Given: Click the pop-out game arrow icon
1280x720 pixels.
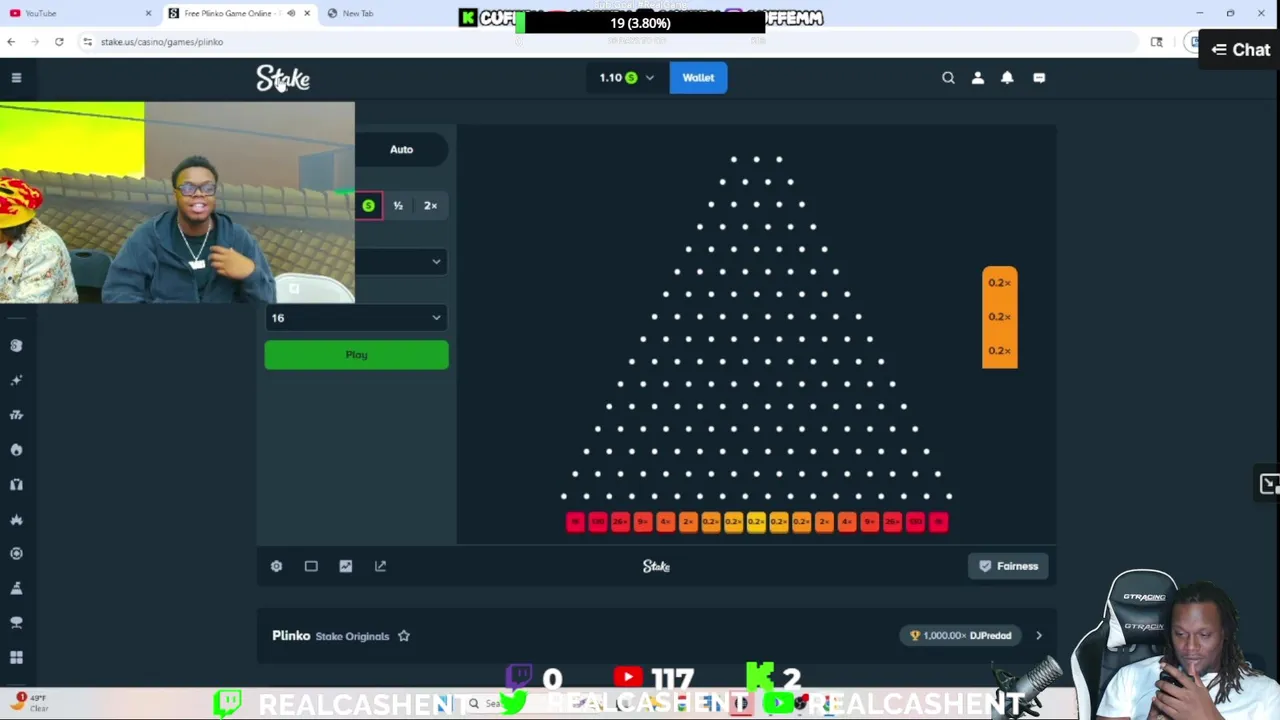Looking at the screenshot, I should (x=380, y=566).
